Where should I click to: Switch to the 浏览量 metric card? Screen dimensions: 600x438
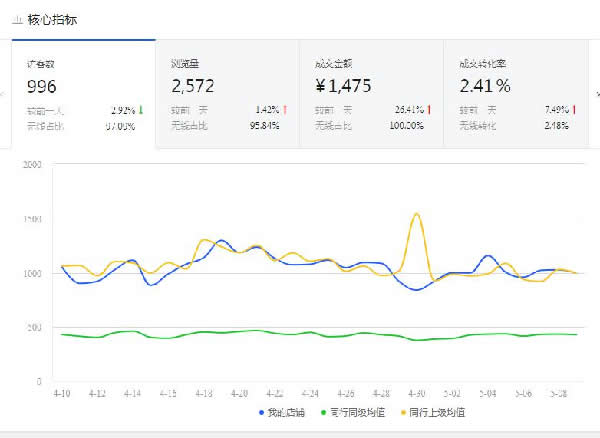[x=227, y=93]
